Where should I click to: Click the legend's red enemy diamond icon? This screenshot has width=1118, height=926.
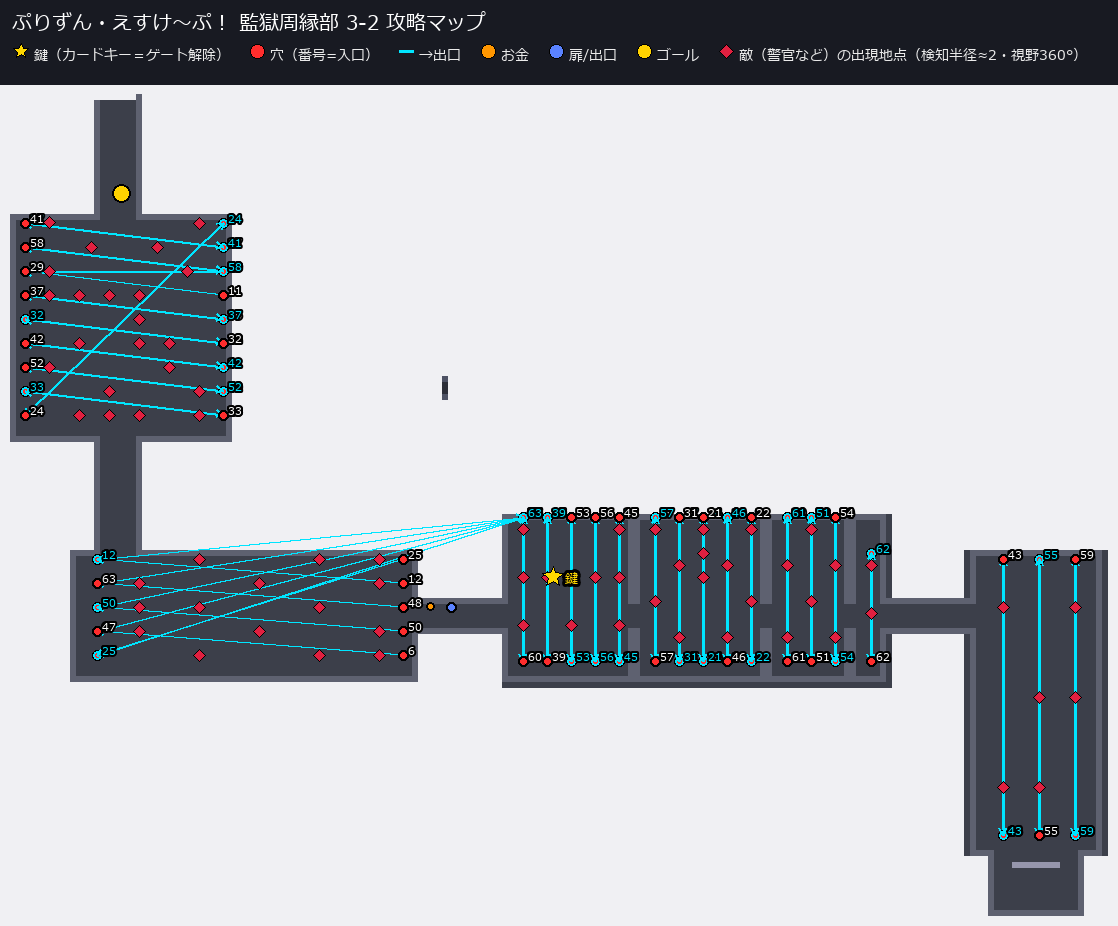726,52
